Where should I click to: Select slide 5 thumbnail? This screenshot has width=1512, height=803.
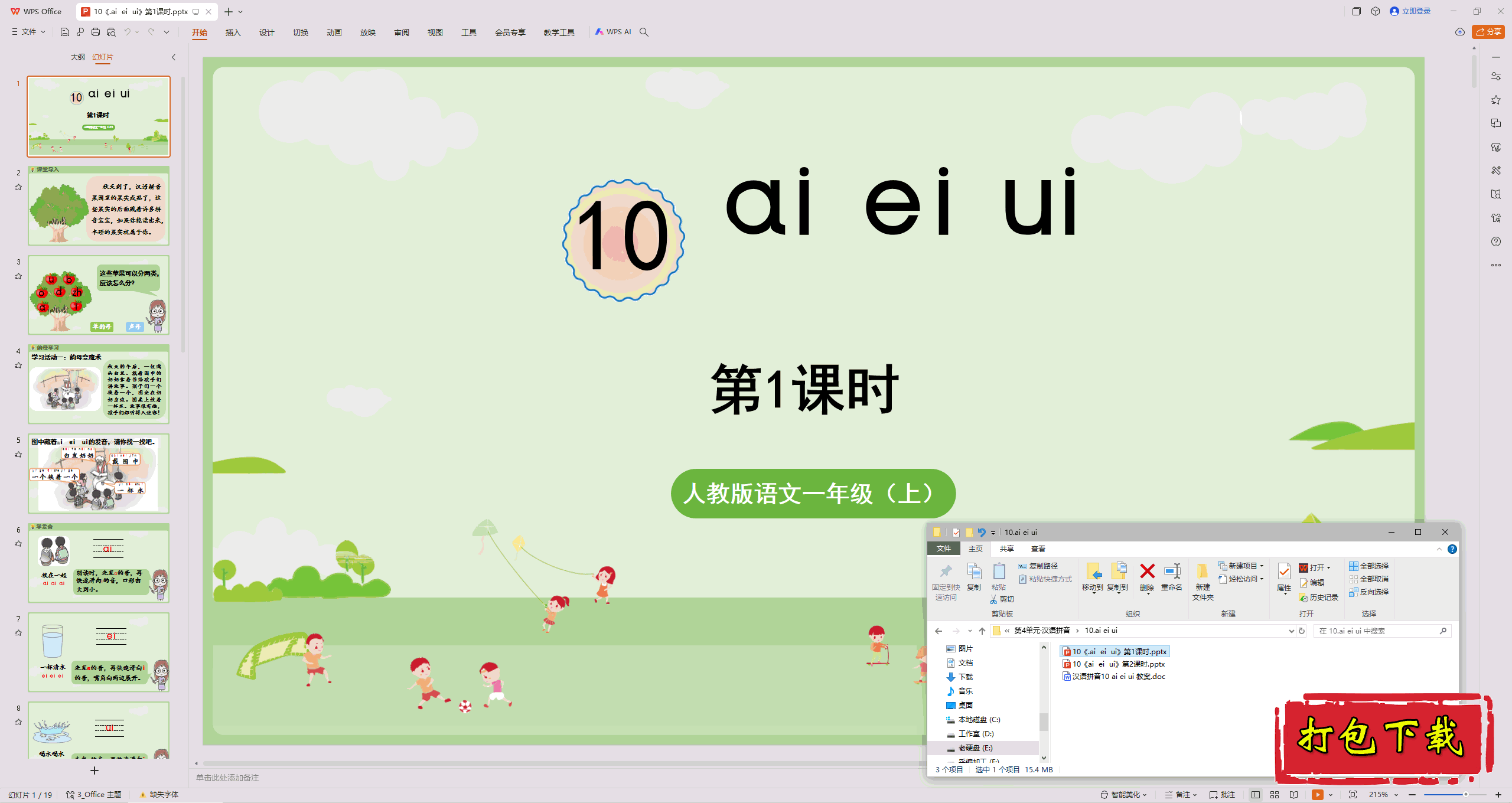(99, 474)
